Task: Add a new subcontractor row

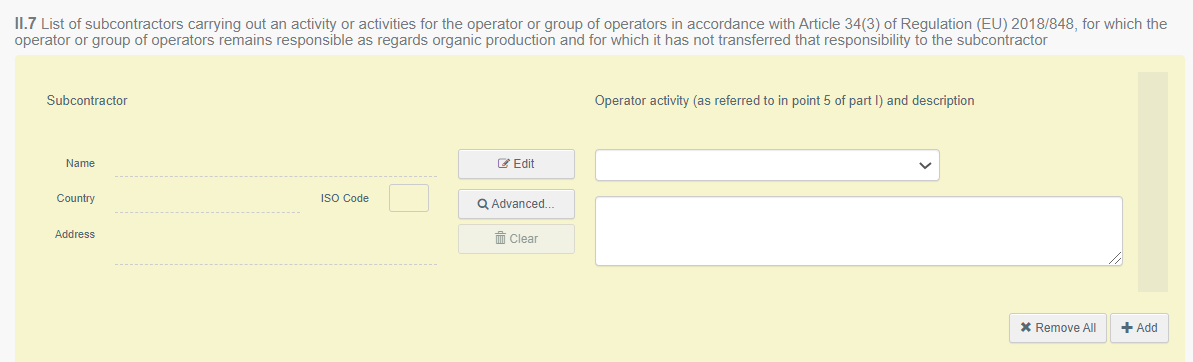Action: [x=1139, y=328]
